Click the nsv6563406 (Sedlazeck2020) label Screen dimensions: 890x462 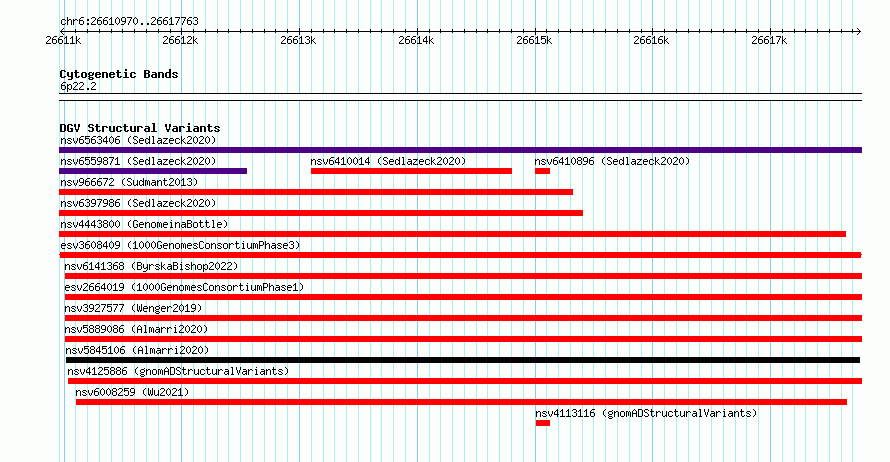138,140
